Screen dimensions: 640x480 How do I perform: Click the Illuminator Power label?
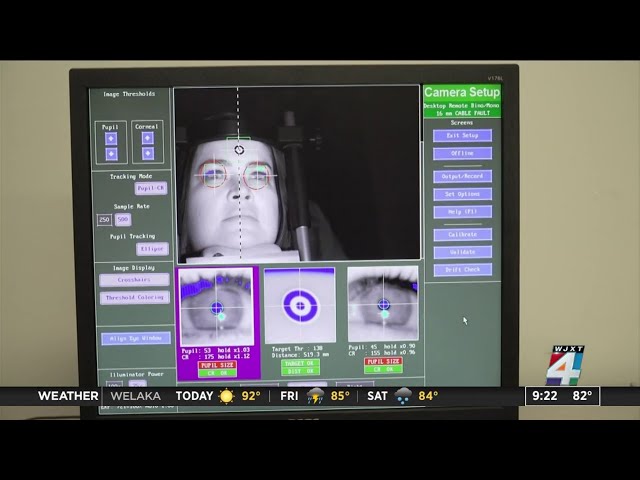[x=136, y=374]
